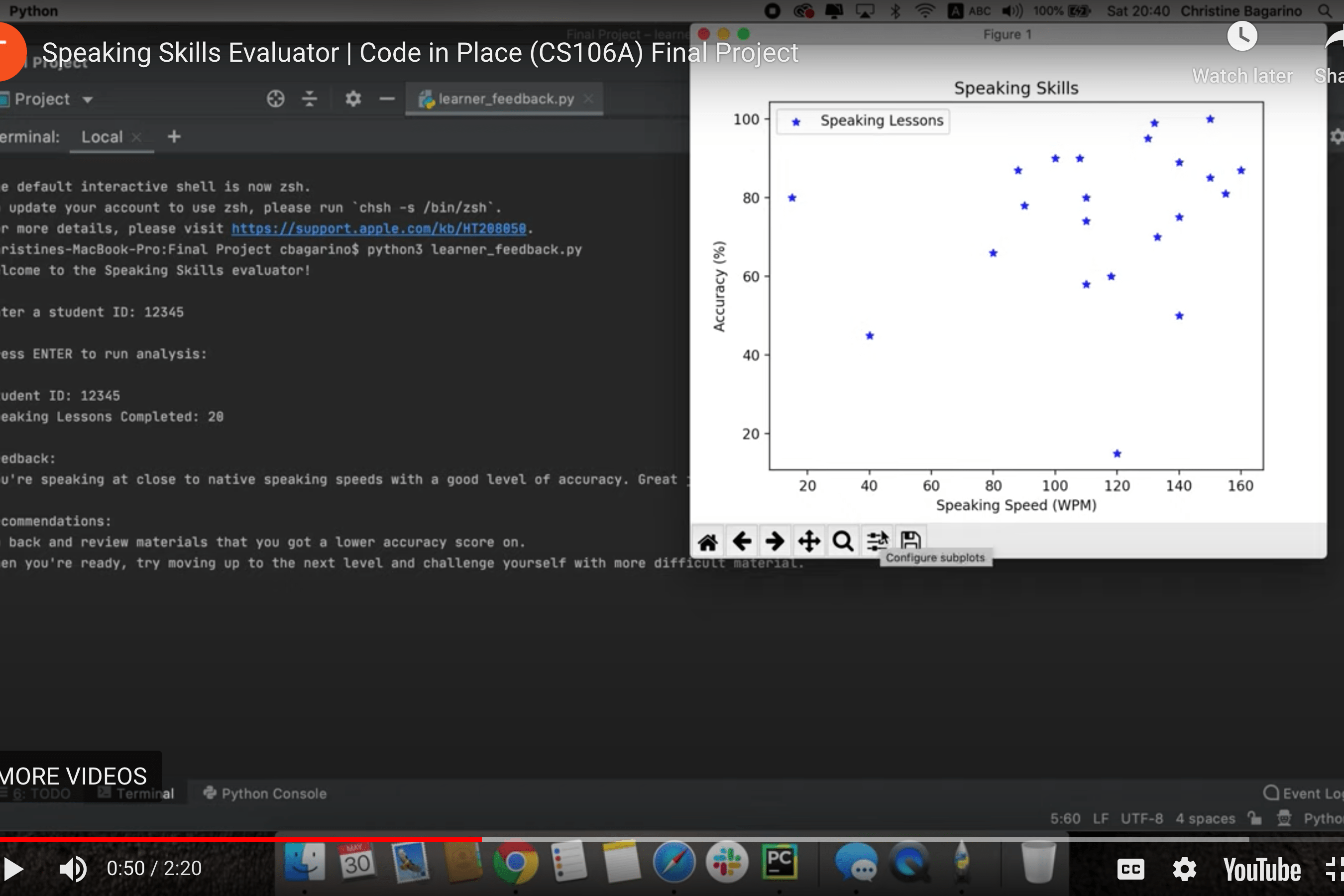
Task: Close the learner_feedback.py editor tab
Action: (588, 99)
